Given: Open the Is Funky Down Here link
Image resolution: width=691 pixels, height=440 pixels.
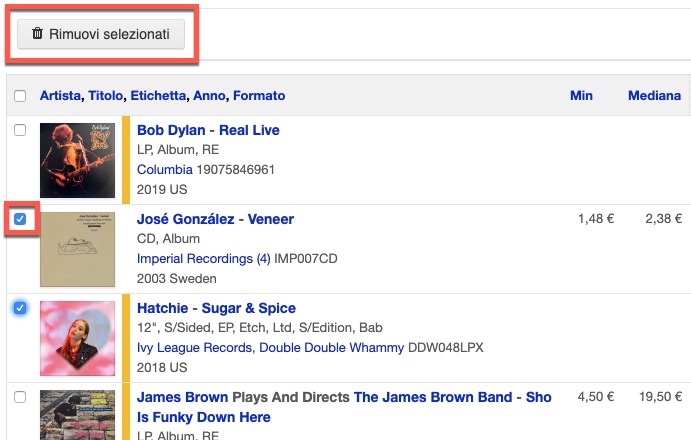Looking at the screenshot, I should click(204, 417).
